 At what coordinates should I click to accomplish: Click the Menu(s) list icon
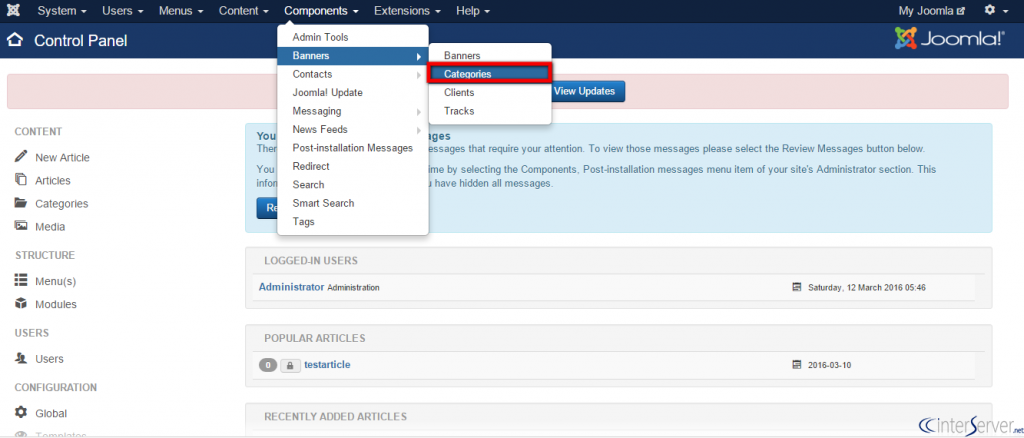22,281
